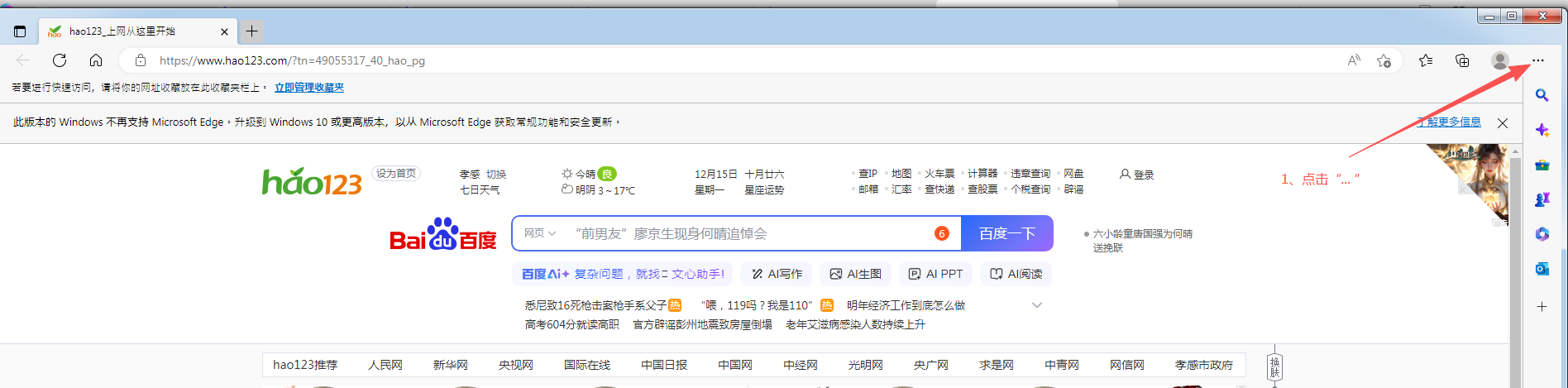
Task: Open the AI PPT button
Action: click(x=935, y=274)
